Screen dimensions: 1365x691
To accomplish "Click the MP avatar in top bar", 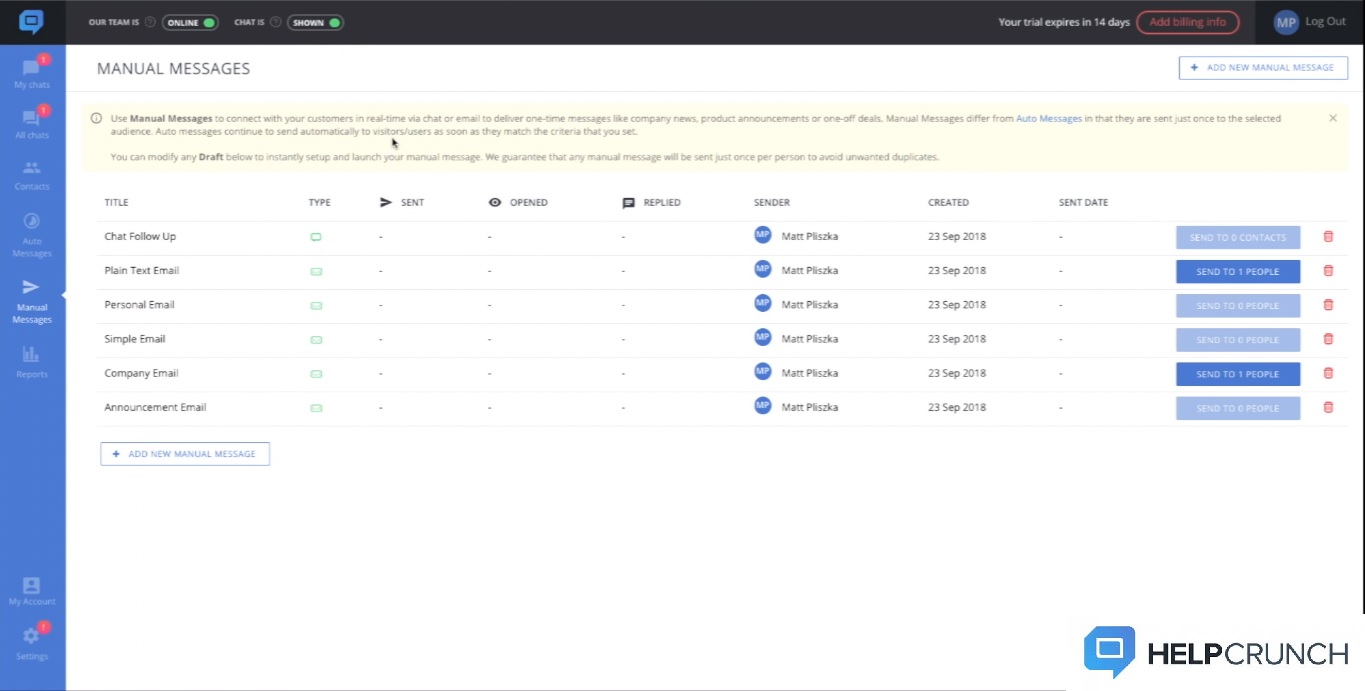I will click(1285, 21).
